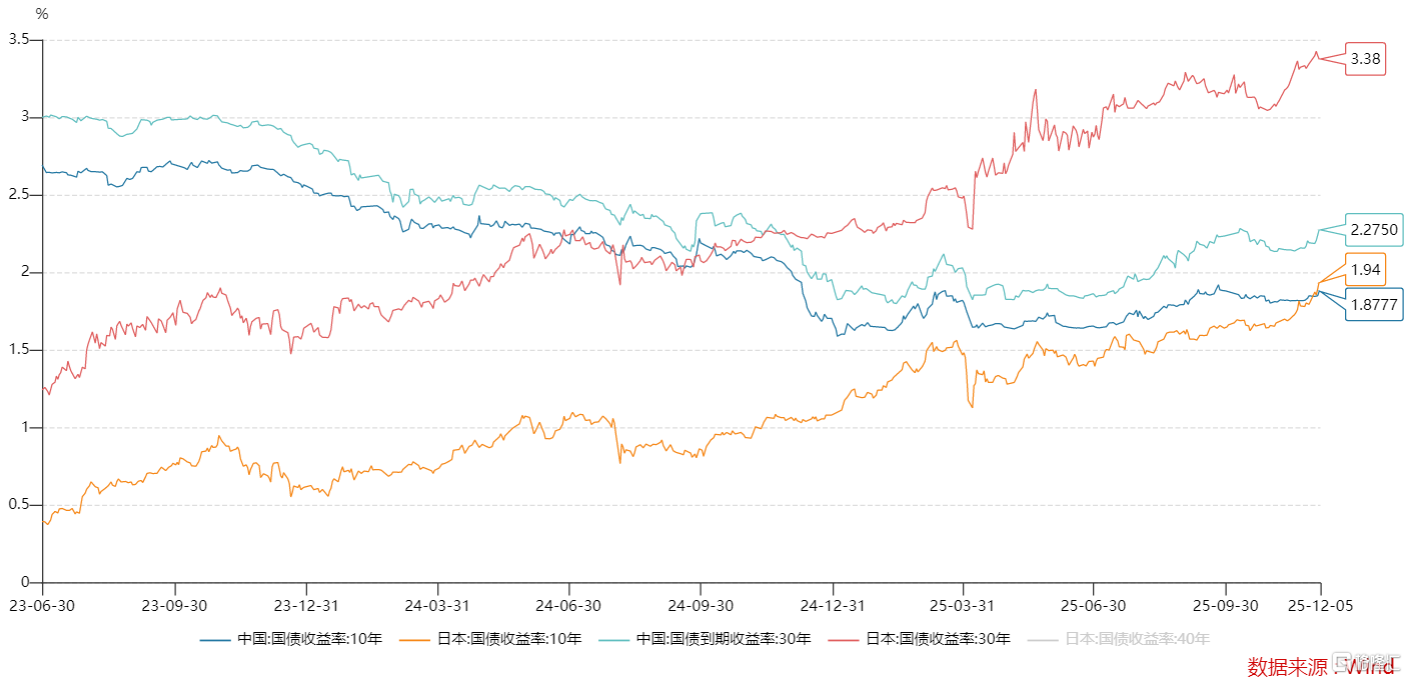
Task: Enable the greyed-out 日本:国债收益率:40年 legend text
Action: click(x=1137, y=638)
